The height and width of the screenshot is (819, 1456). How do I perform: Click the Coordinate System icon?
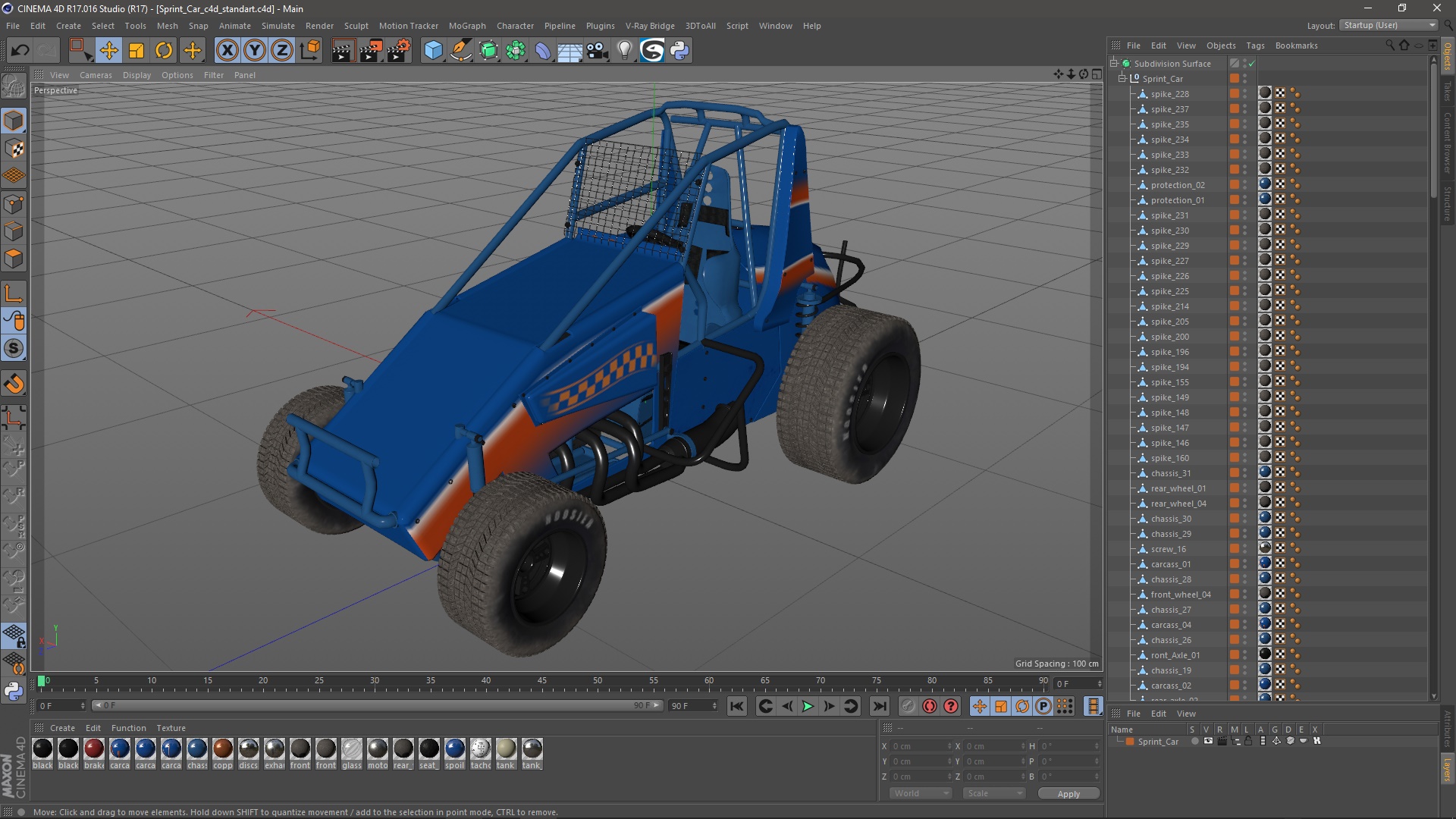point(309,51)
